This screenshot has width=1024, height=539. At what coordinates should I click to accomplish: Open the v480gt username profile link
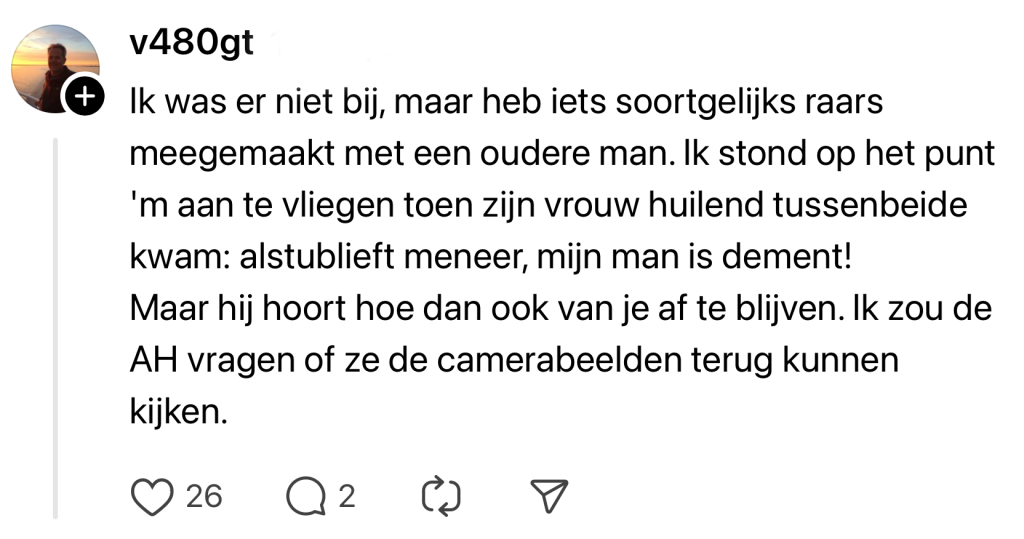pyautogui.click(x=191, y=43)
